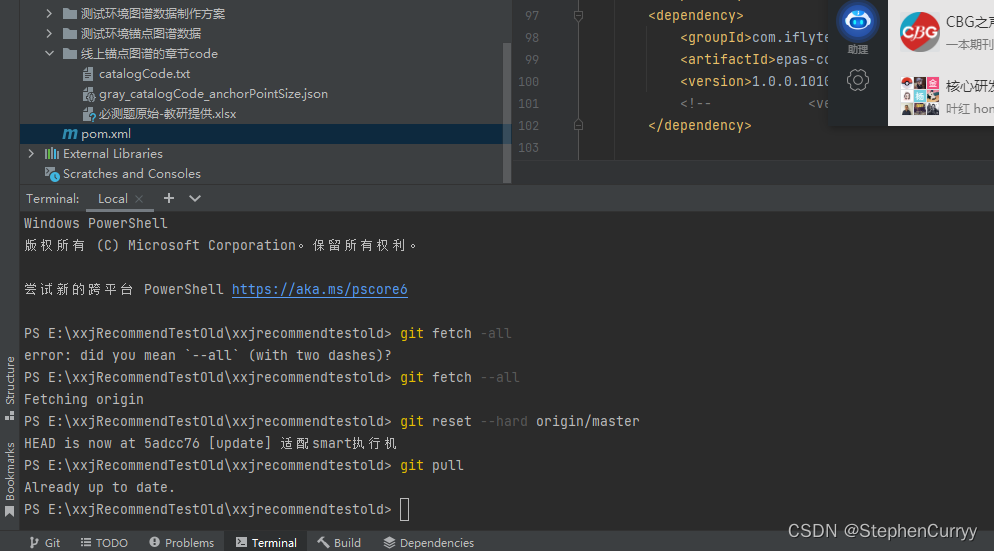Open the terminal session options dropdown
Viewport: 994px width, 551px height.
pyautogui.click(x=195, y=198)
